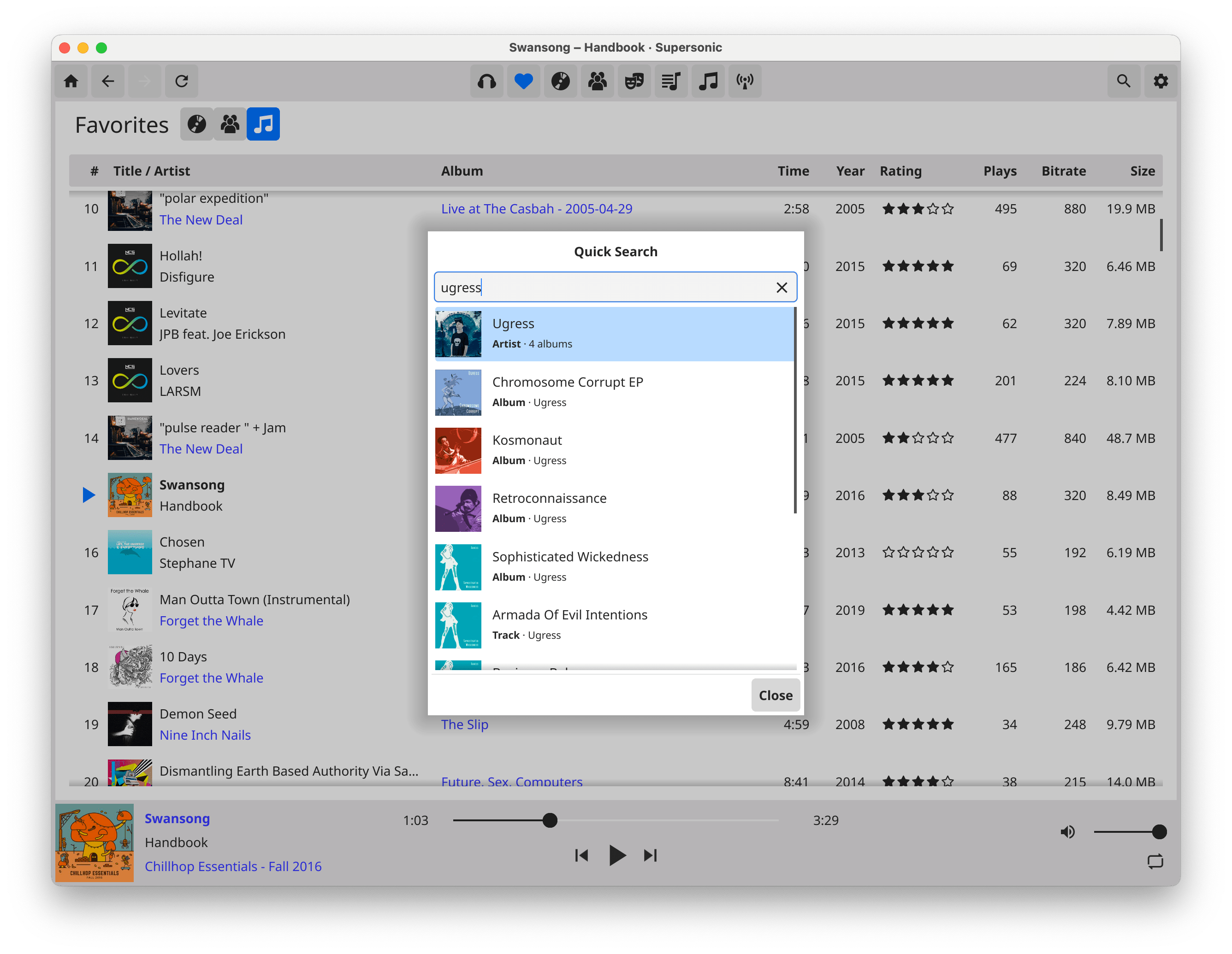Switch Favorites to Artists view
1232x954 pixels.
[x=229, y=124]
